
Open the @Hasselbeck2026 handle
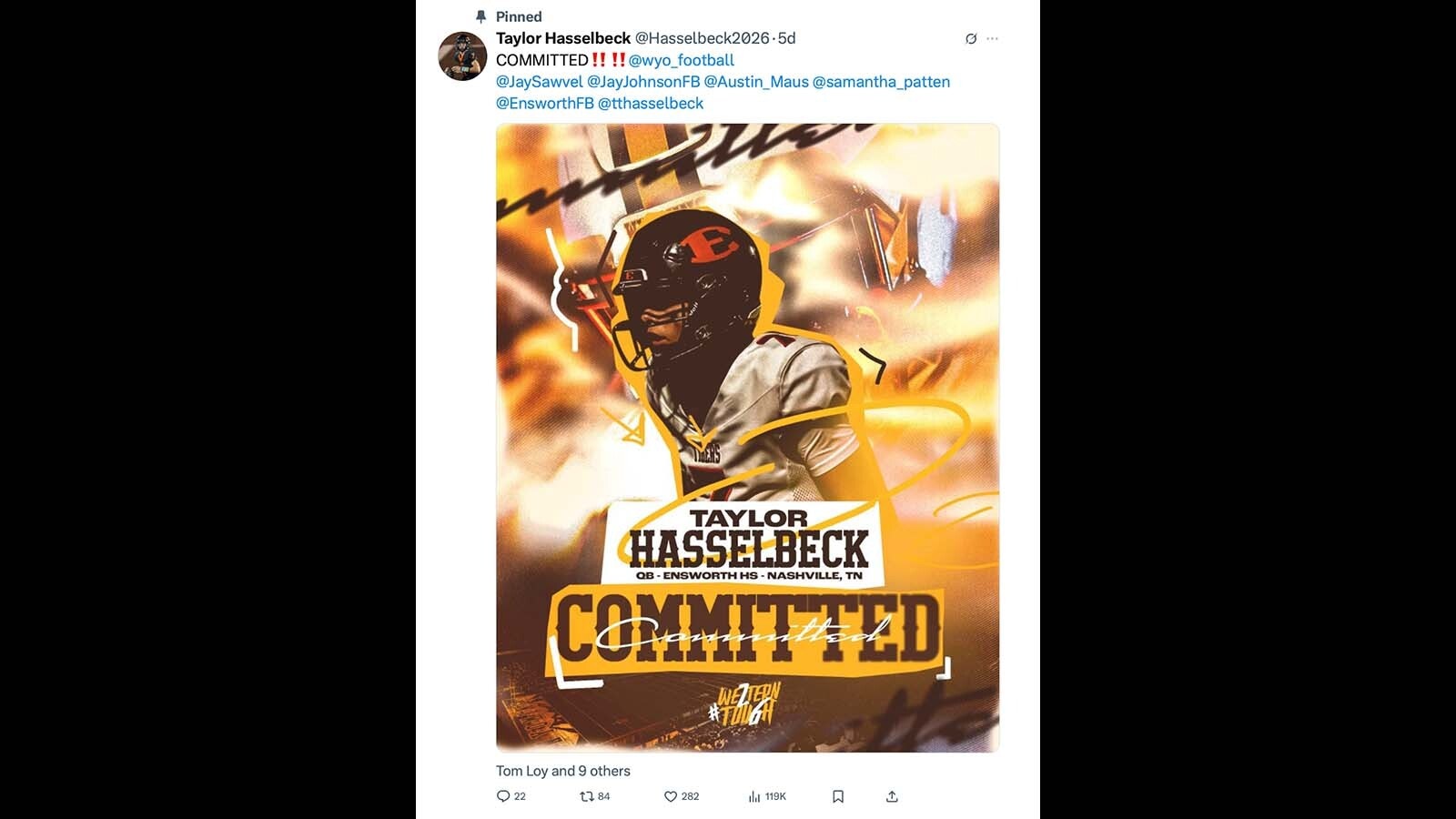[702, 38]
